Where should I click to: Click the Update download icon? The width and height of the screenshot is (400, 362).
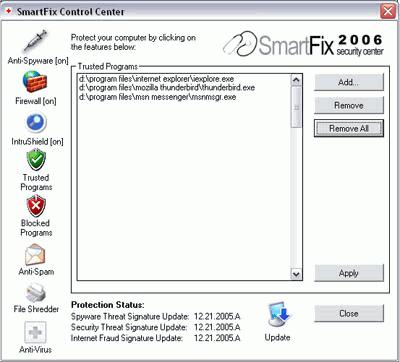(x=279, y=314)
